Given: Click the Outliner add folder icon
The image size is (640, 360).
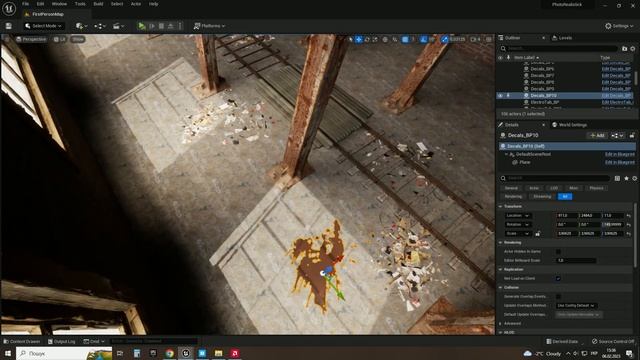Looking at the screenshot, I should (624, 49).
